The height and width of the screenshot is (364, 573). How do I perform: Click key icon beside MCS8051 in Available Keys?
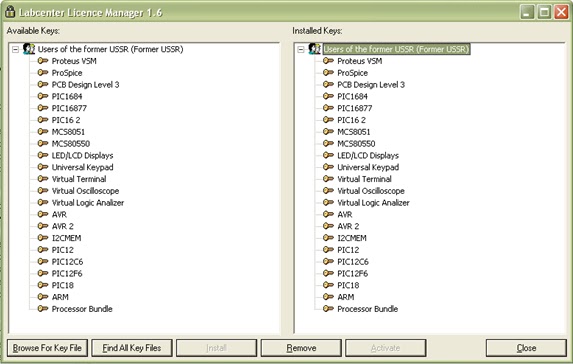43,132
